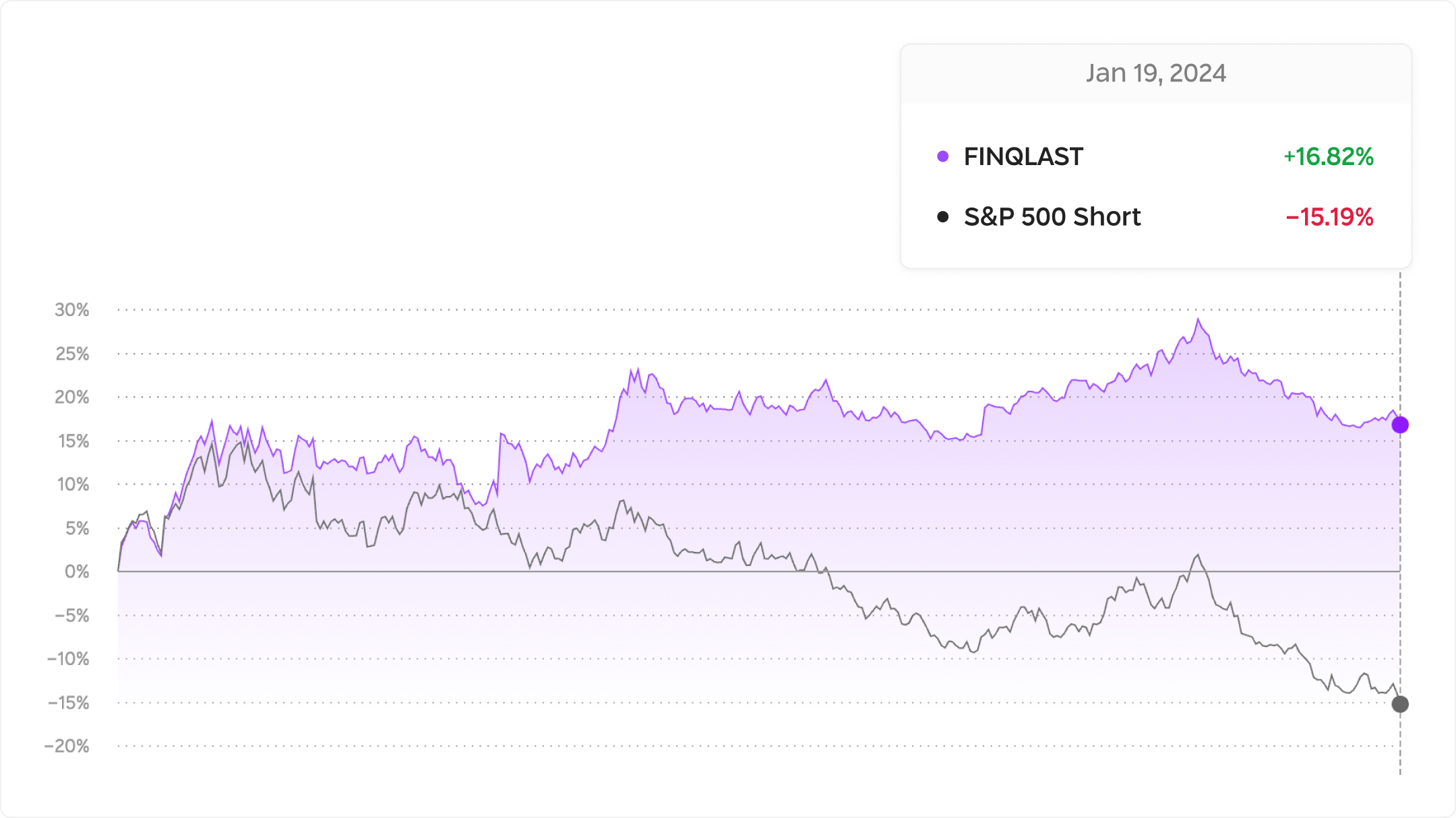Click the purple end marker on the FINQLAST line

click(1400, 425)
